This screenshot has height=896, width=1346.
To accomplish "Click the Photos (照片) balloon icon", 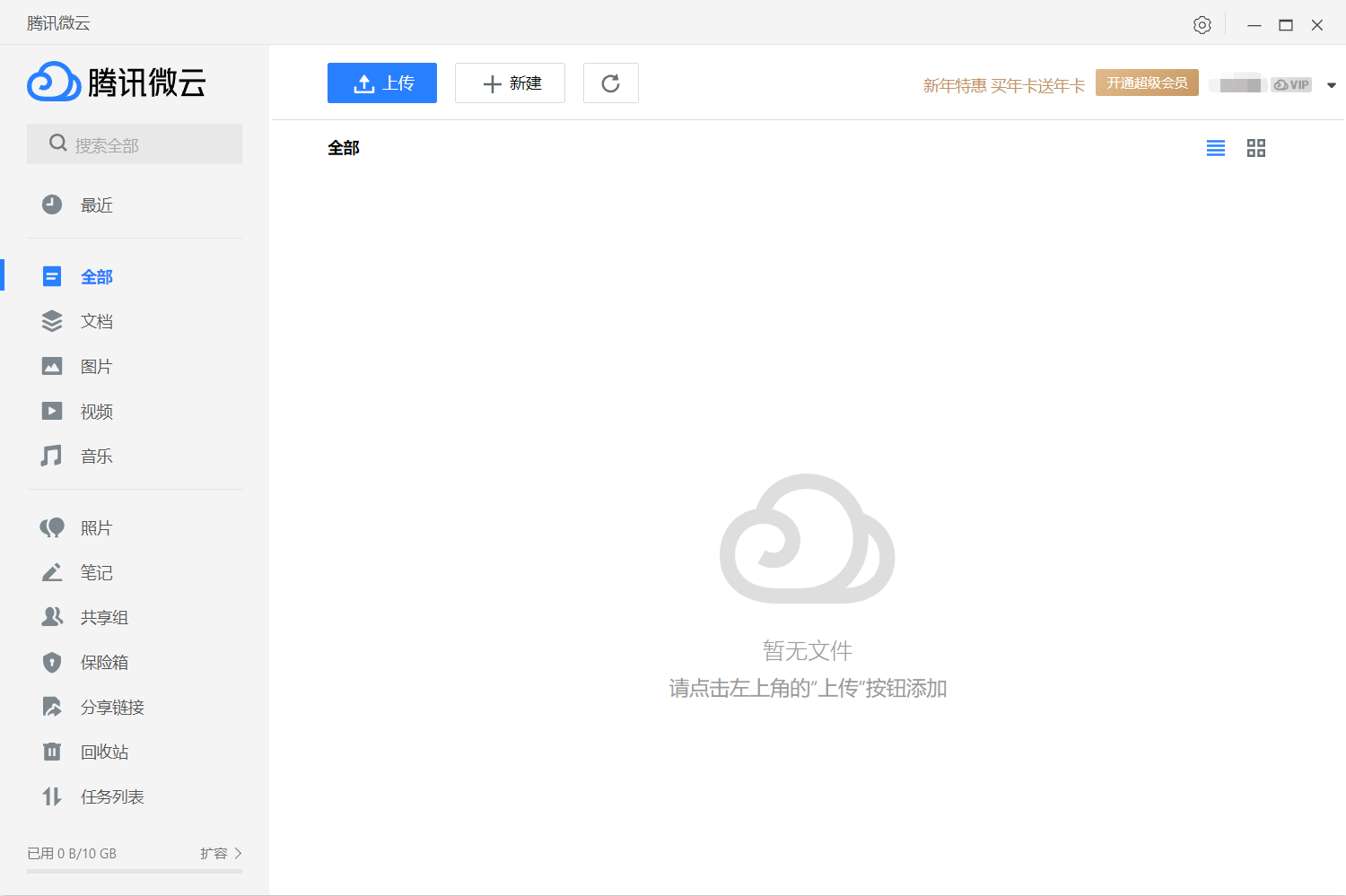I will coord(52,528).
